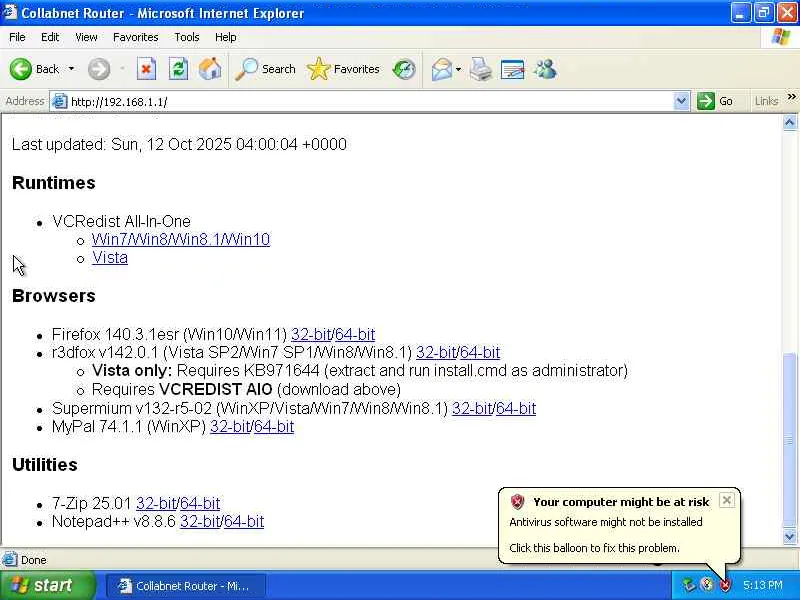The width and height of the screenshot is (800, 600).
Task: Open the Messenger people icon
Action: (545, 69)
